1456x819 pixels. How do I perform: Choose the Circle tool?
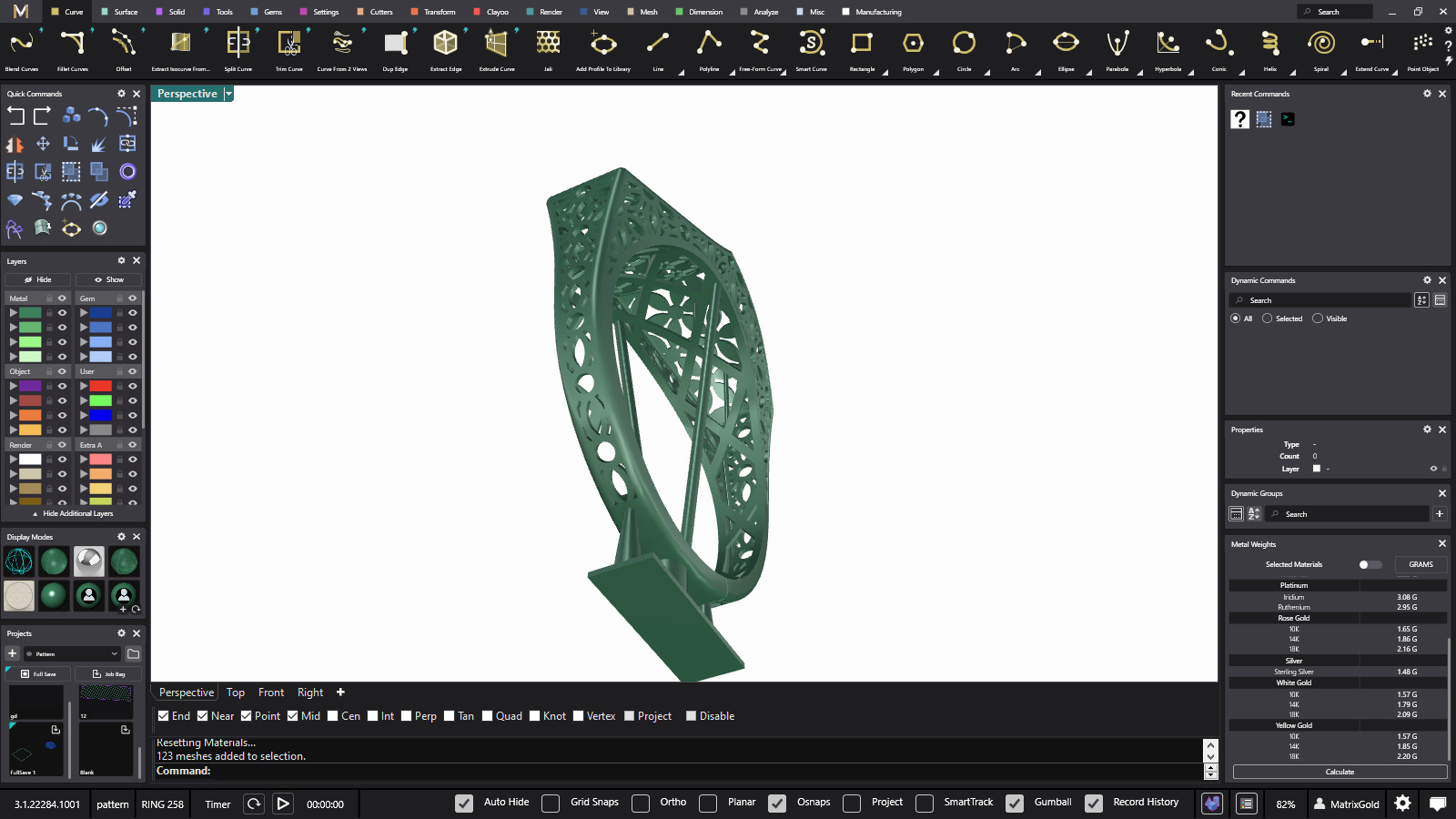tap(964, 50)
